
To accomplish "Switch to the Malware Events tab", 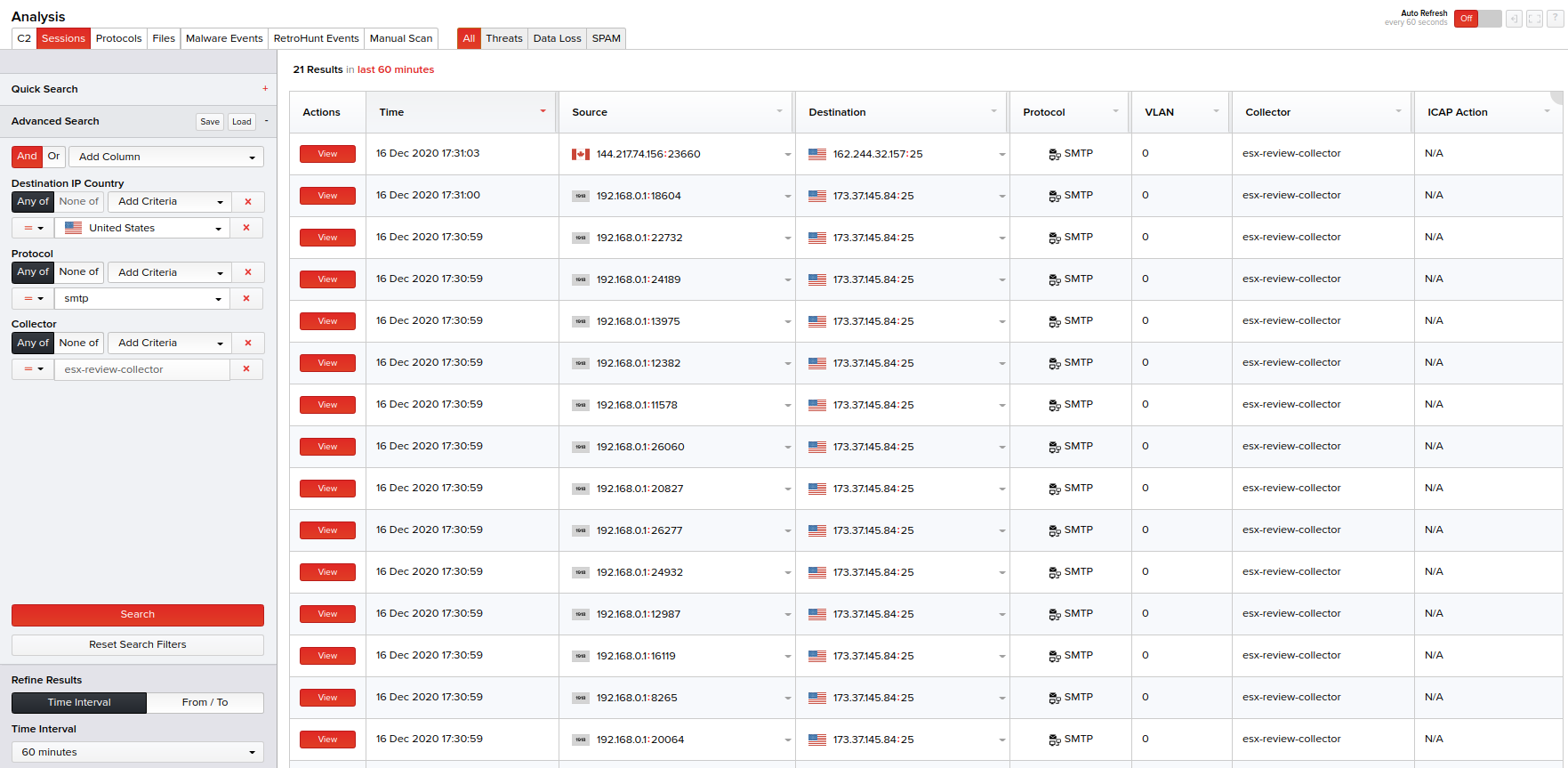I will coord(224,39).
